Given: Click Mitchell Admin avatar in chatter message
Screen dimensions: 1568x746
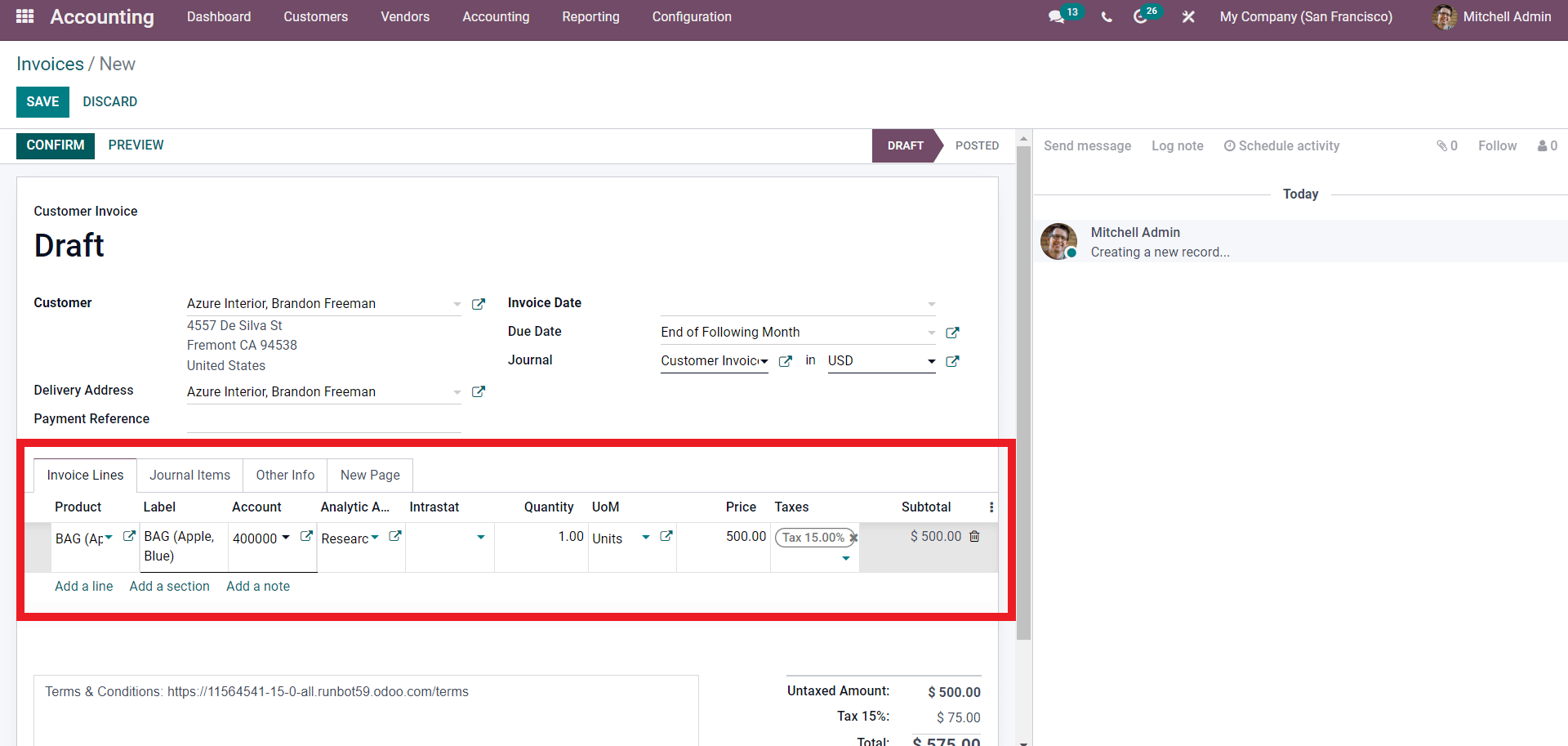Looking at the screenshot, I should (1059, 242).
